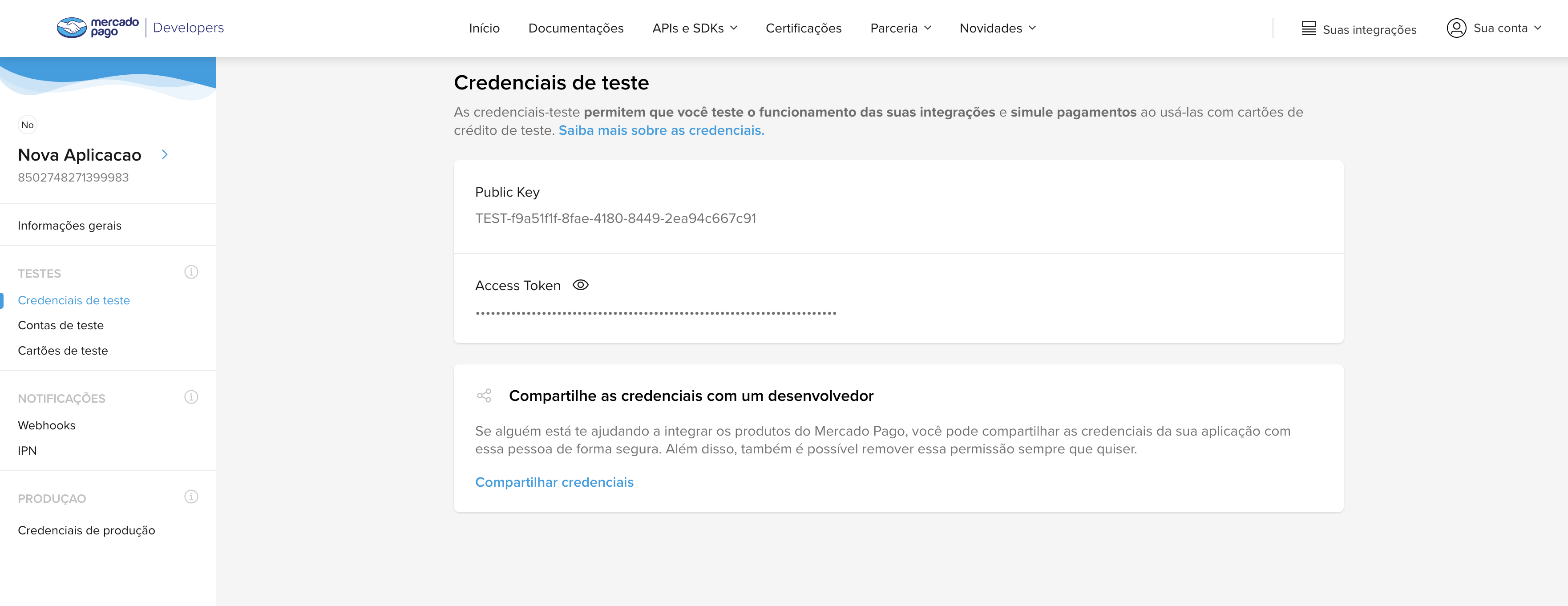This screenshot has width=1568, height=606.
Task: Click the Nova Aplicacao application name
Action: [80, 155]
